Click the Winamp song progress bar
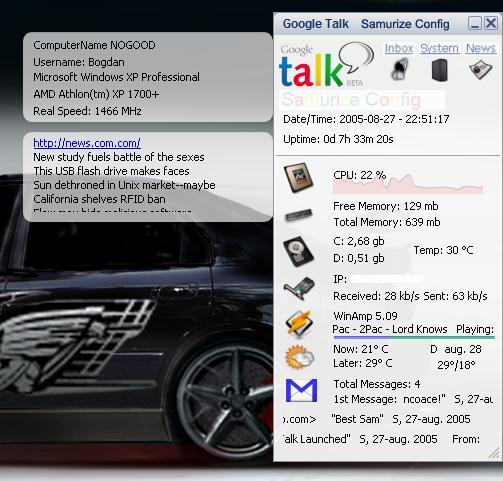The height and width of the screenshot is (481, 503). pyautogui.click(x=414, y=337)
